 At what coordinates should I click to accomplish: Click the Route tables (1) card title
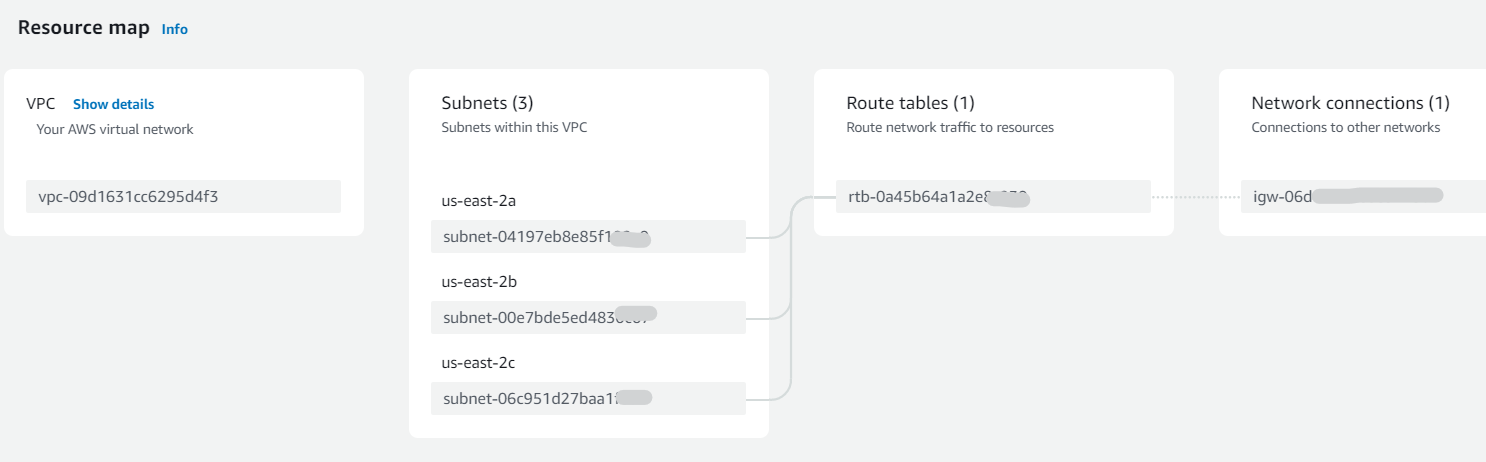tap(910, 103)
